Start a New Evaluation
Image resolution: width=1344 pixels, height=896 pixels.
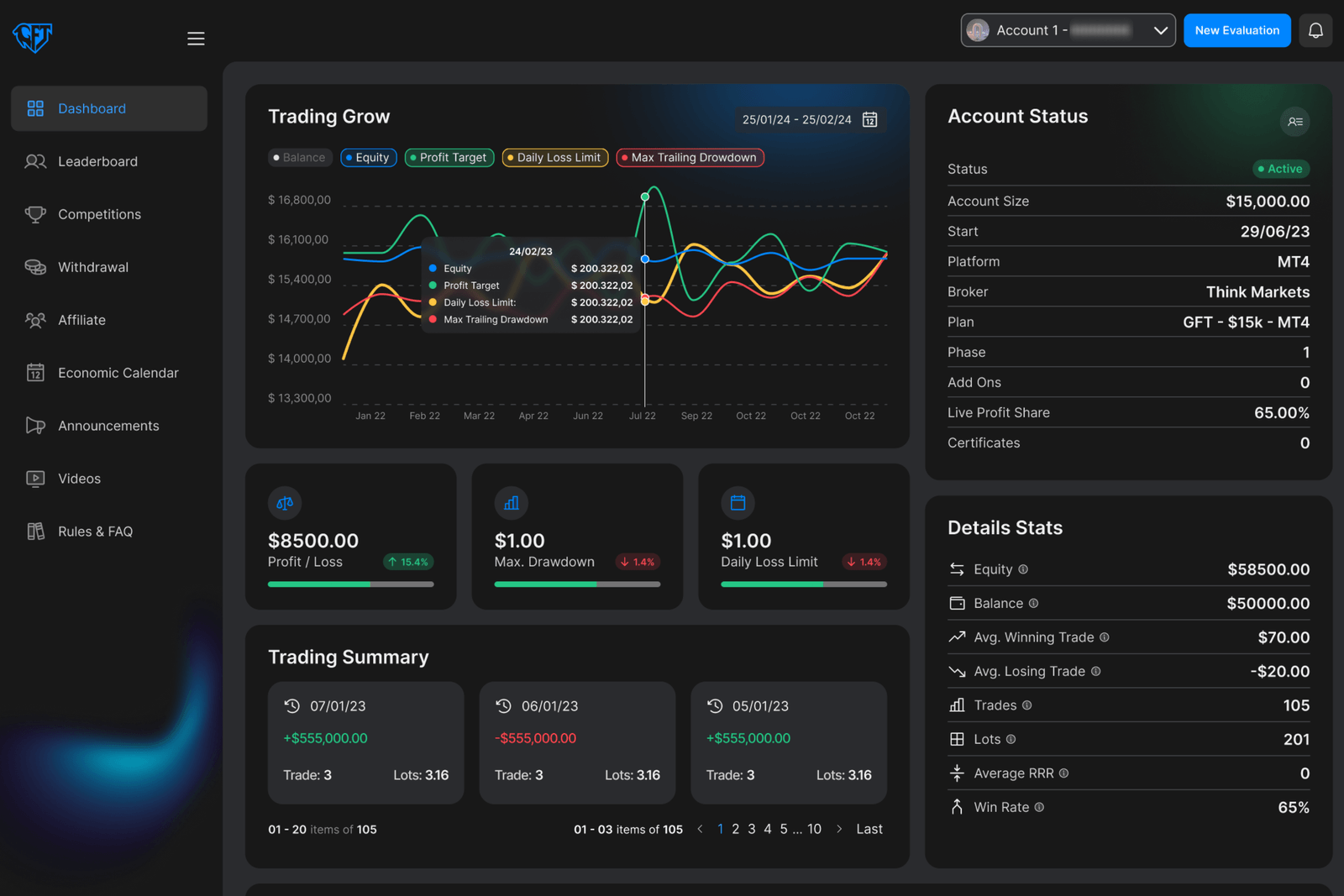coord(1236,30)
